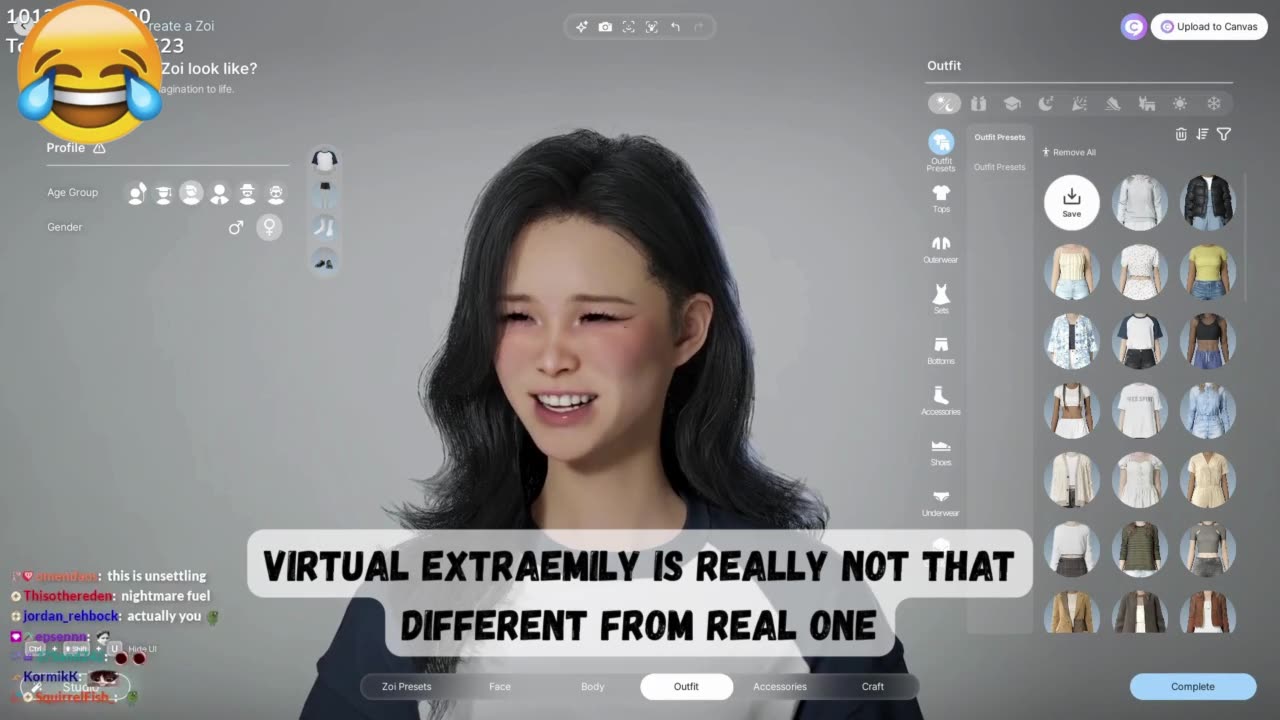Viewport: 1280px width, 720px height.
Task: Switch to Craft tab
Action: (873, 687)
